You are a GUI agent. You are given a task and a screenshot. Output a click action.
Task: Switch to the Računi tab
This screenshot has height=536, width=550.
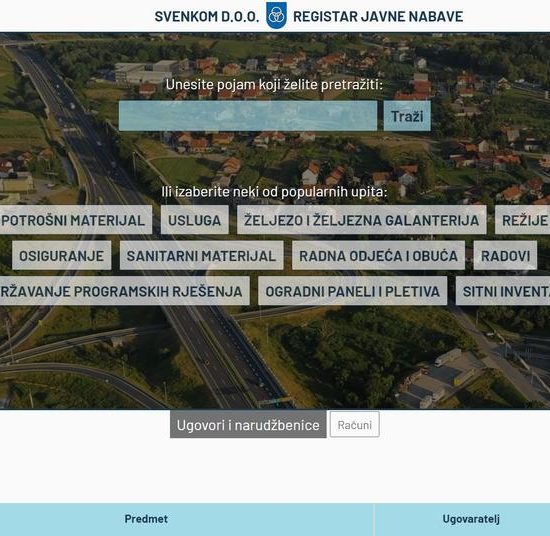coord(355,424)
